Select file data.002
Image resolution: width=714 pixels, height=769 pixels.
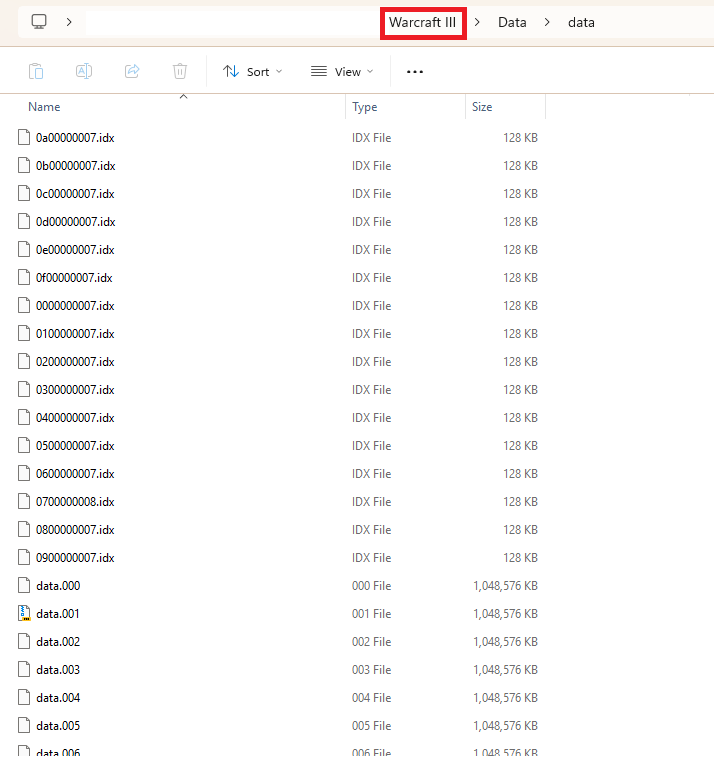coord(58,641)
